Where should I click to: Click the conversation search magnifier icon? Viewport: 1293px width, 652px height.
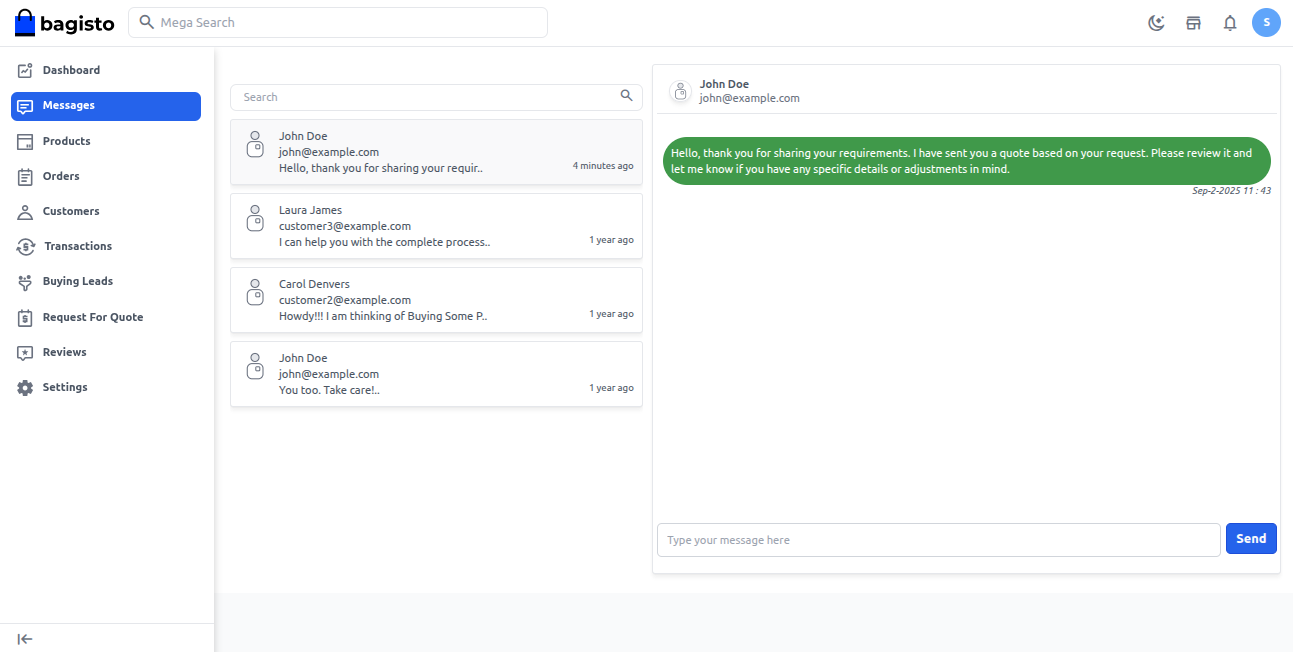pos(626,96)
